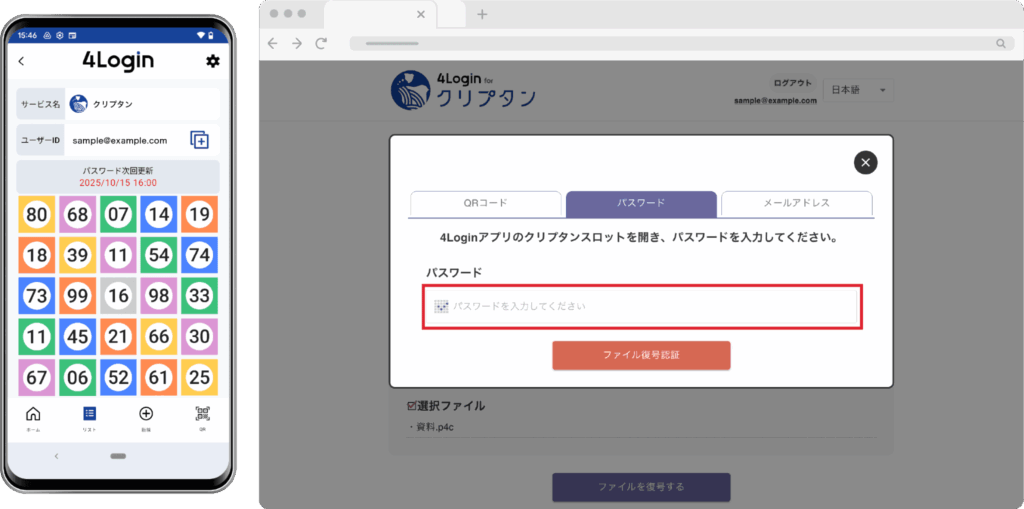Expand the 日本語 language dropdown
The height and width of the screenshot is (509, 1024).
[x=859, y=91]
